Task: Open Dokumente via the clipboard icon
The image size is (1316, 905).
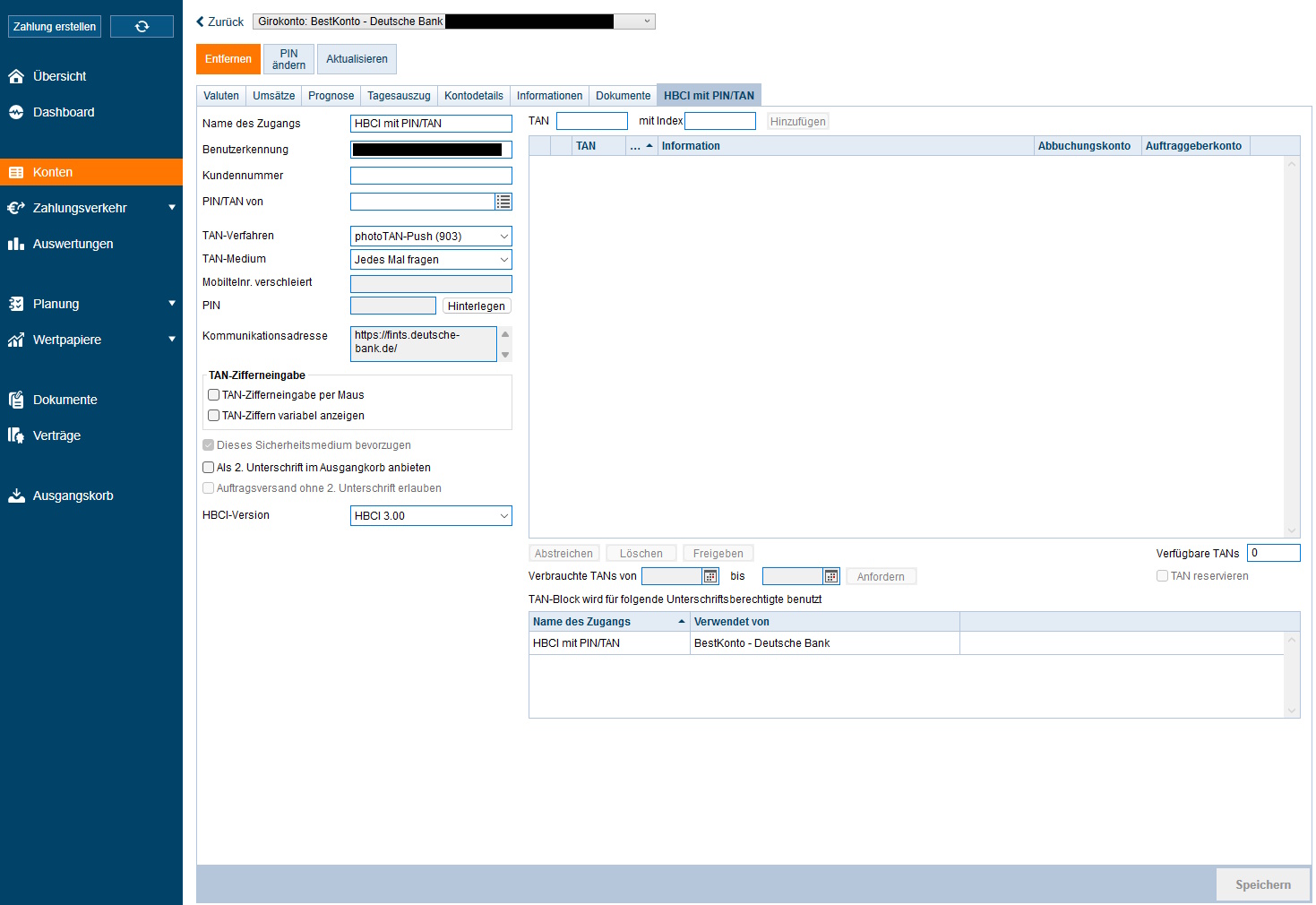Action: pyautogui.click(x=16, y=400)
